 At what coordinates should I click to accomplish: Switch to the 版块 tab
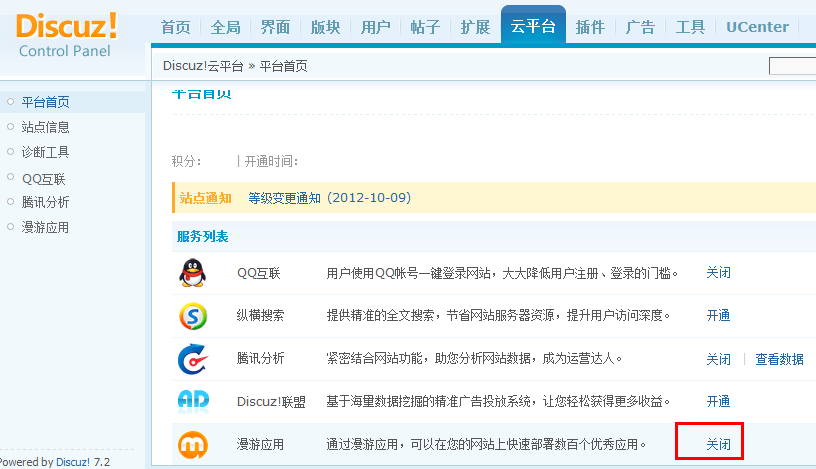(x=325, y=27)
